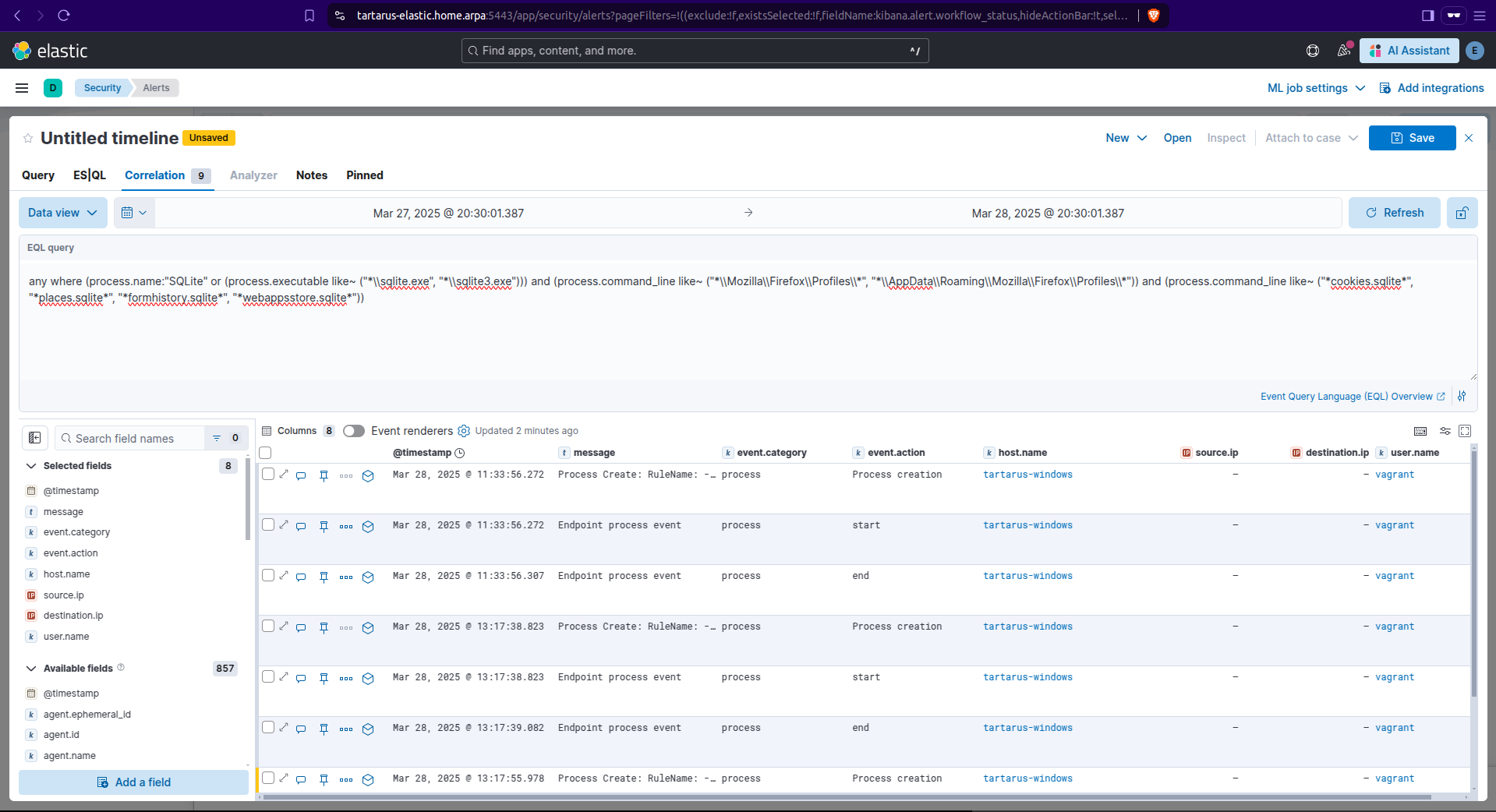Expand the ML job settings menu
This screenshot has width=1496, height=812.
[1316, 88]
